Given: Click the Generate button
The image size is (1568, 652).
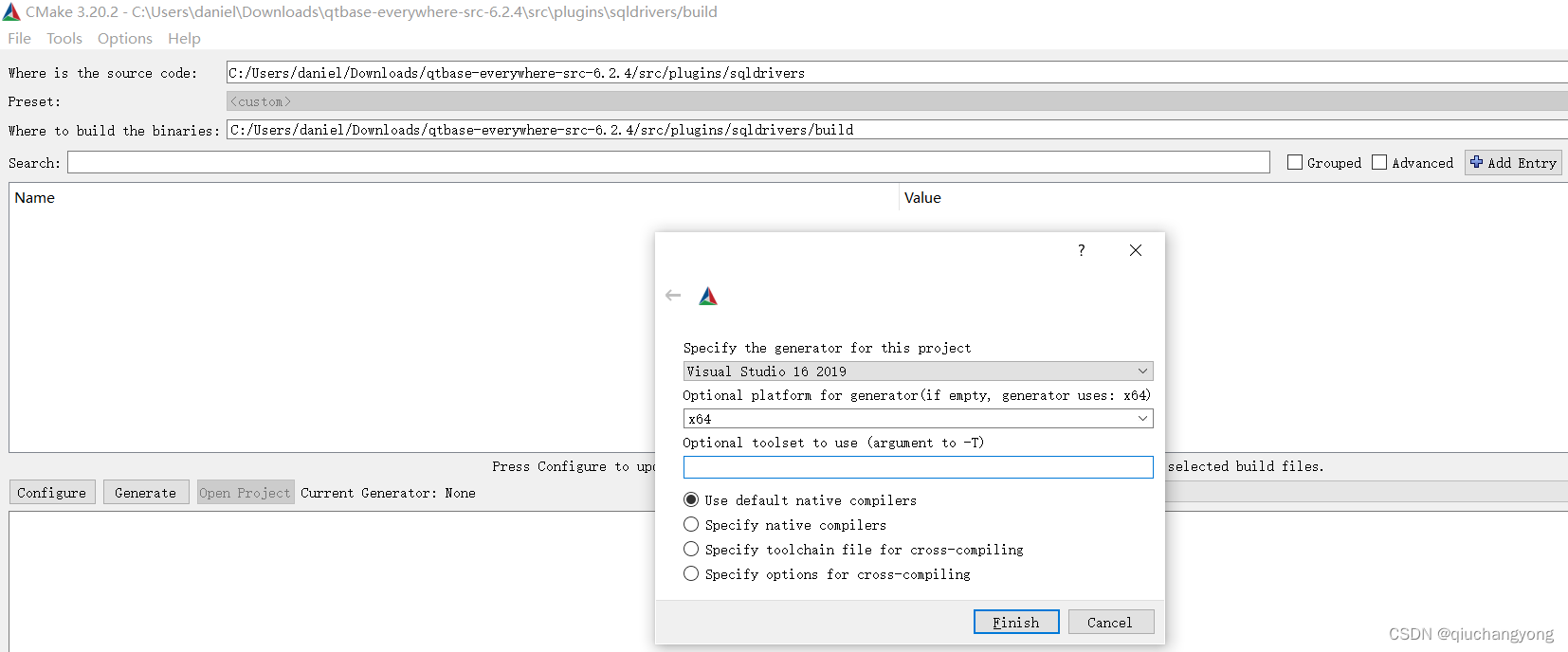Looking at the screenshot, I should click(x=146, y=492).
